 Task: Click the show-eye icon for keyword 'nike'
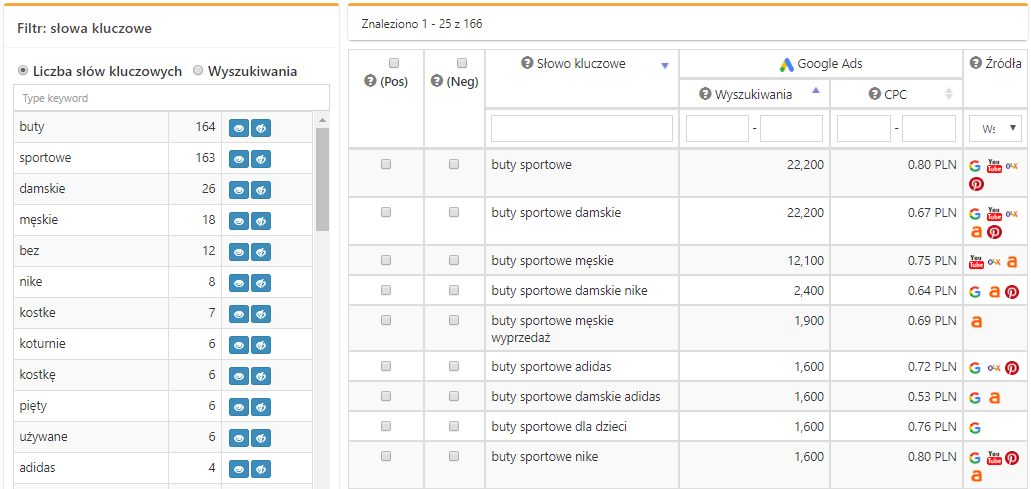(239, 283)
